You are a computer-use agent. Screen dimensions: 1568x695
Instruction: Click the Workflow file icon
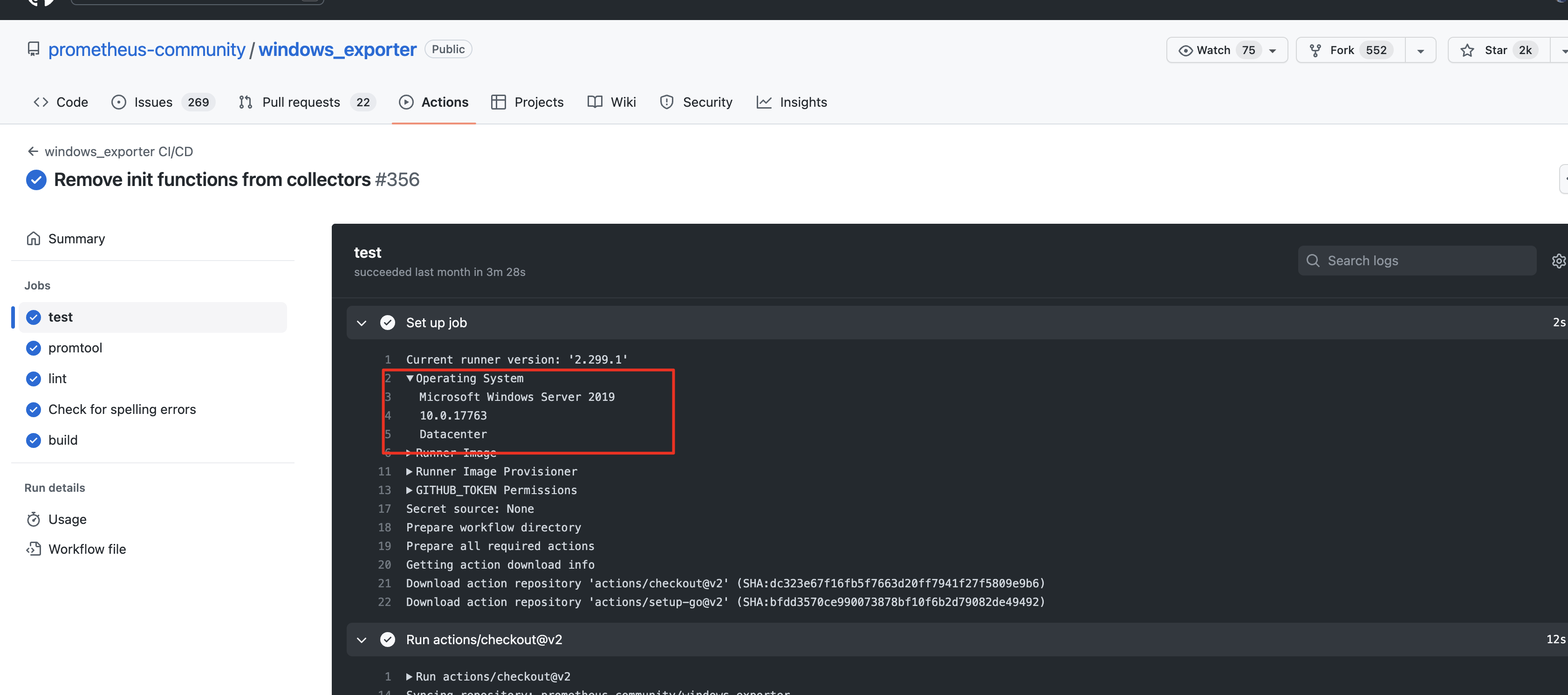34,550
